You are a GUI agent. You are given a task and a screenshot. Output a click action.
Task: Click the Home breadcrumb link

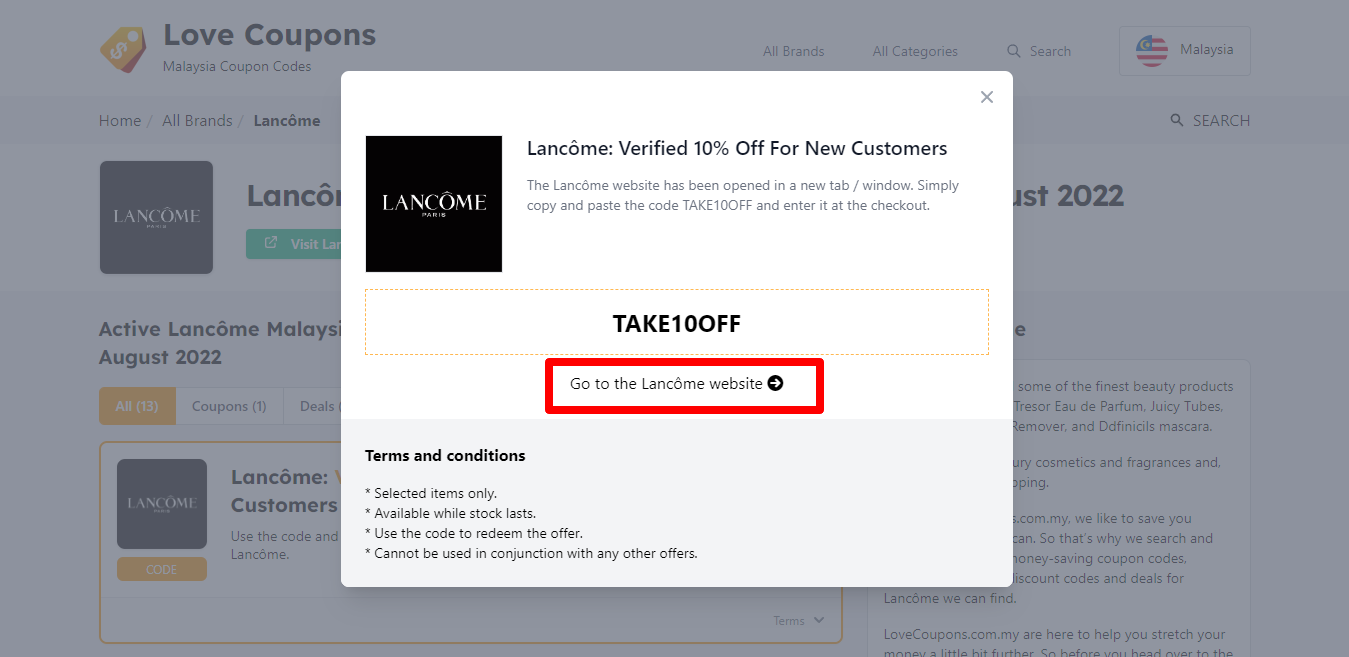(119, 120)
